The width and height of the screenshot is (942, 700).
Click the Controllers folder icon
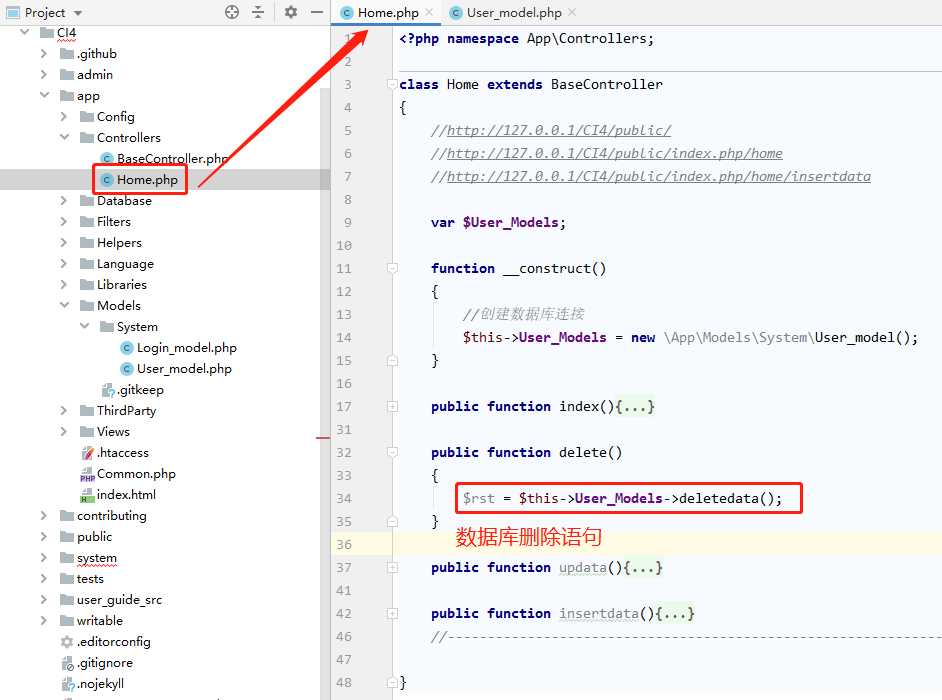coord(87,138)
